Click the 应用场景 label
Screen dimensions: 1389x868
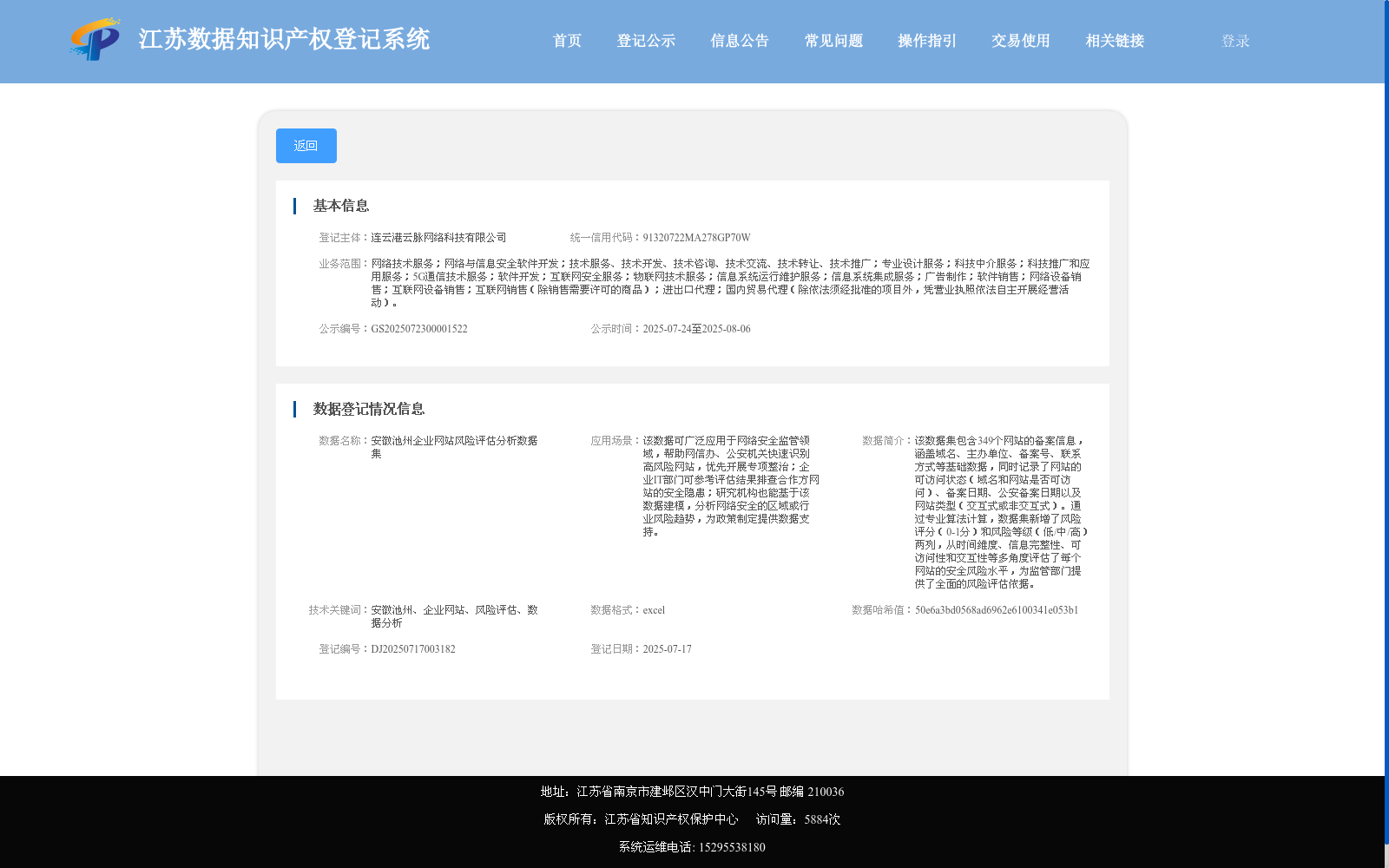614,441
